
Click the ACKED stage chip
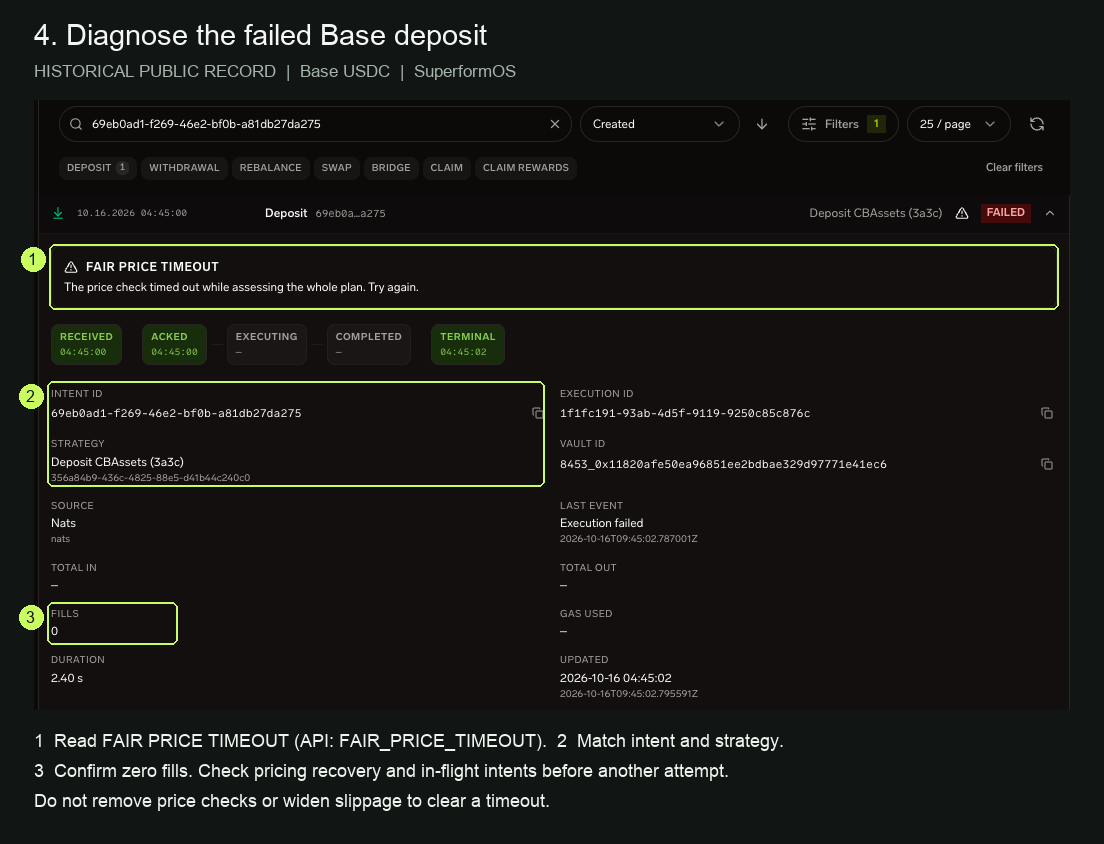click(x=174, y=344)
